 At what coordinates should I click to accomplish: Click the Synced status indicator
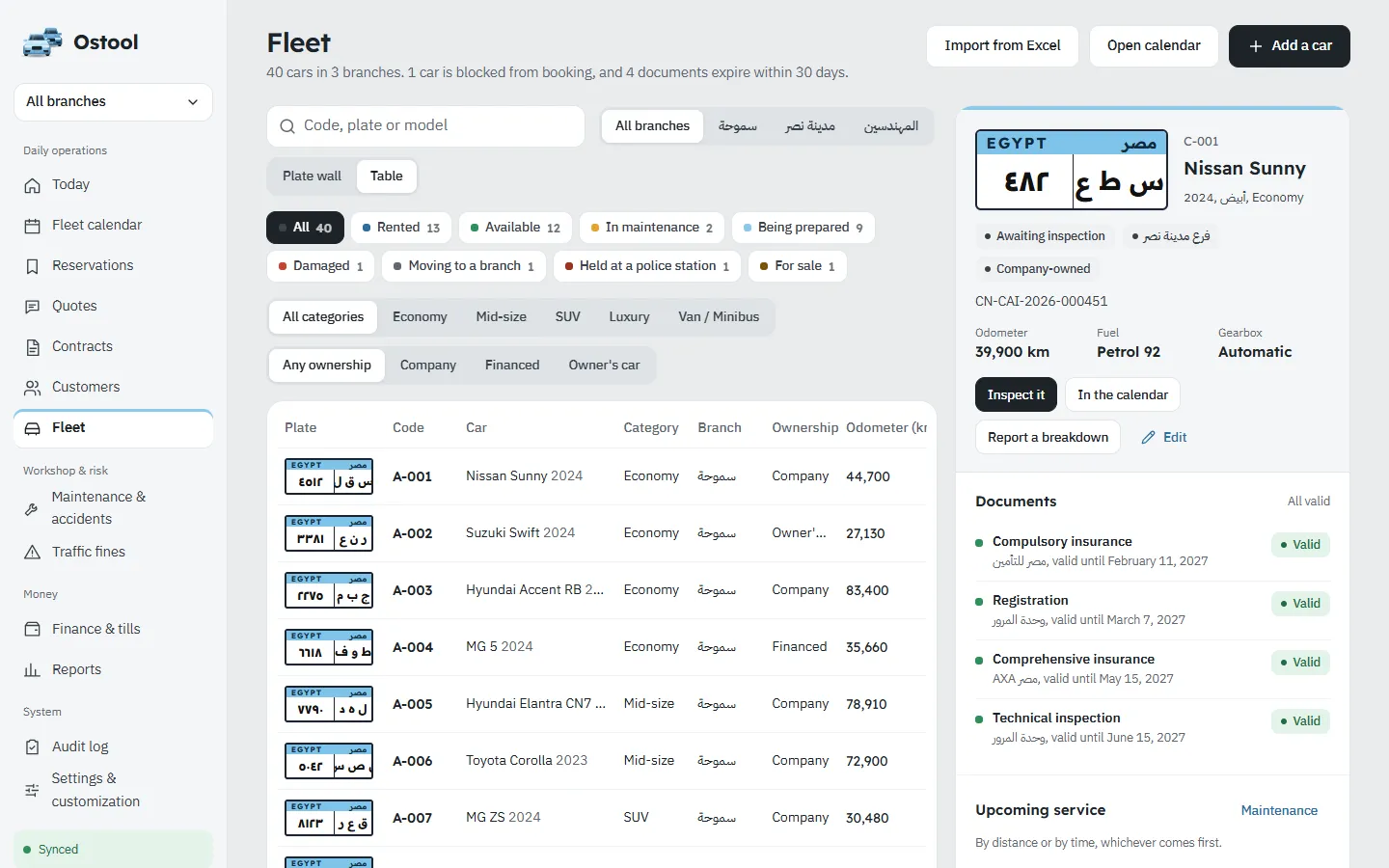pyautogui.click(x=113, y=850)
